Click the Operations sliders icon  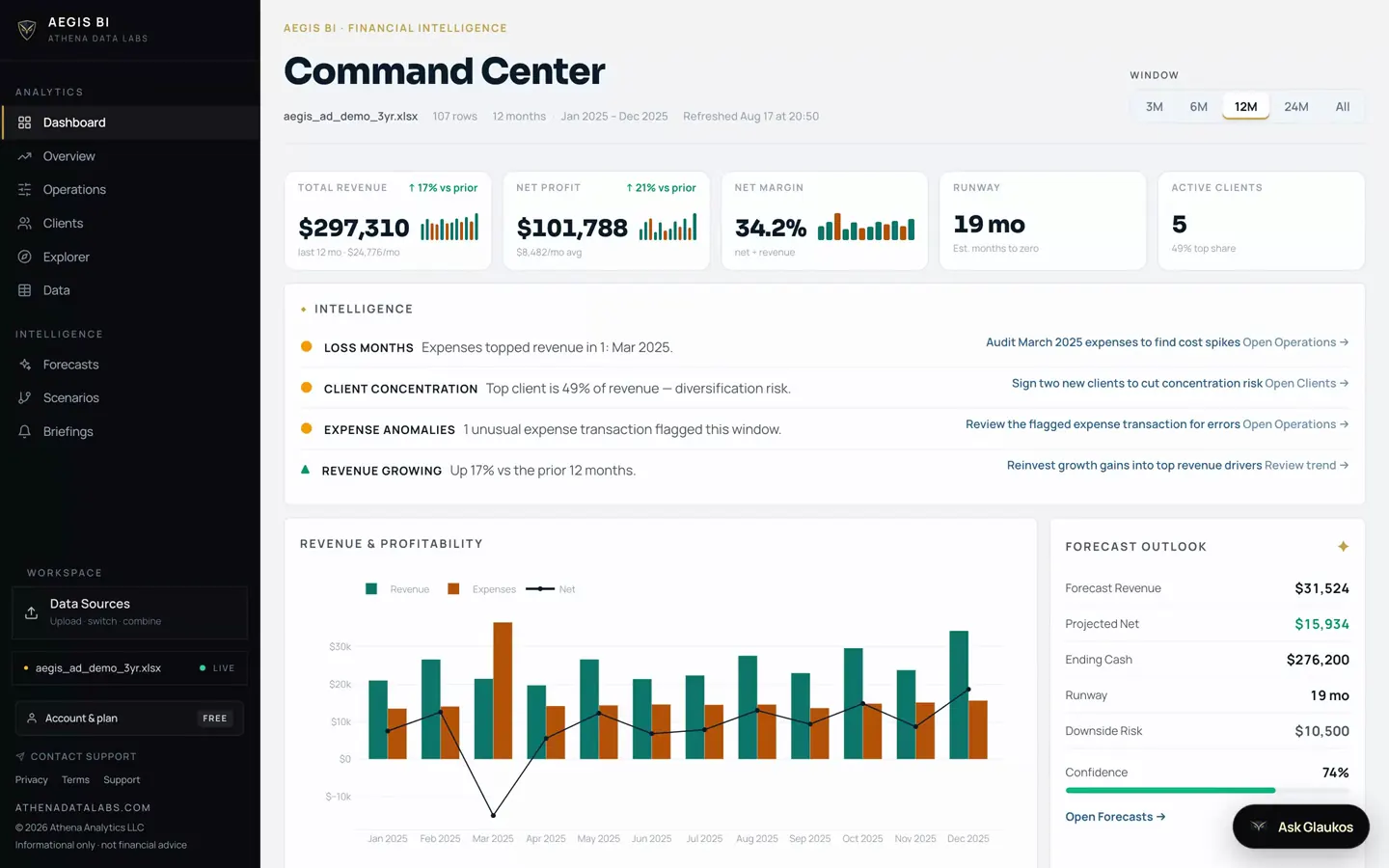(x=25, y=190)
